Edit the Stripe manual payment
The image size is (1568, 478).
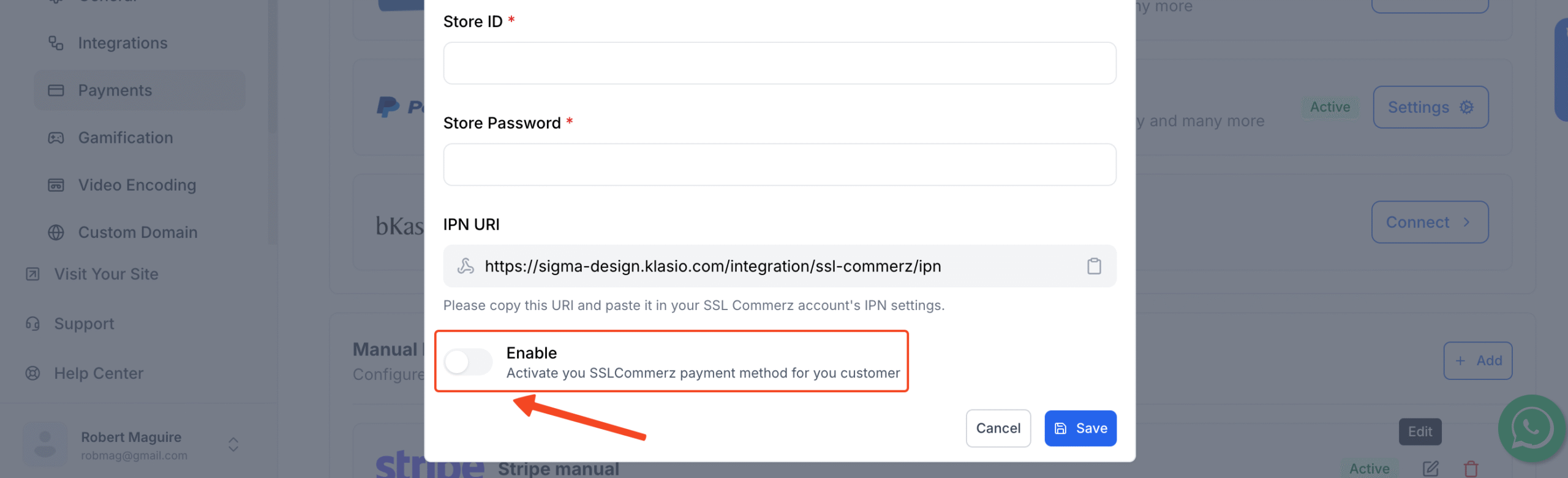coord(1431,469)
